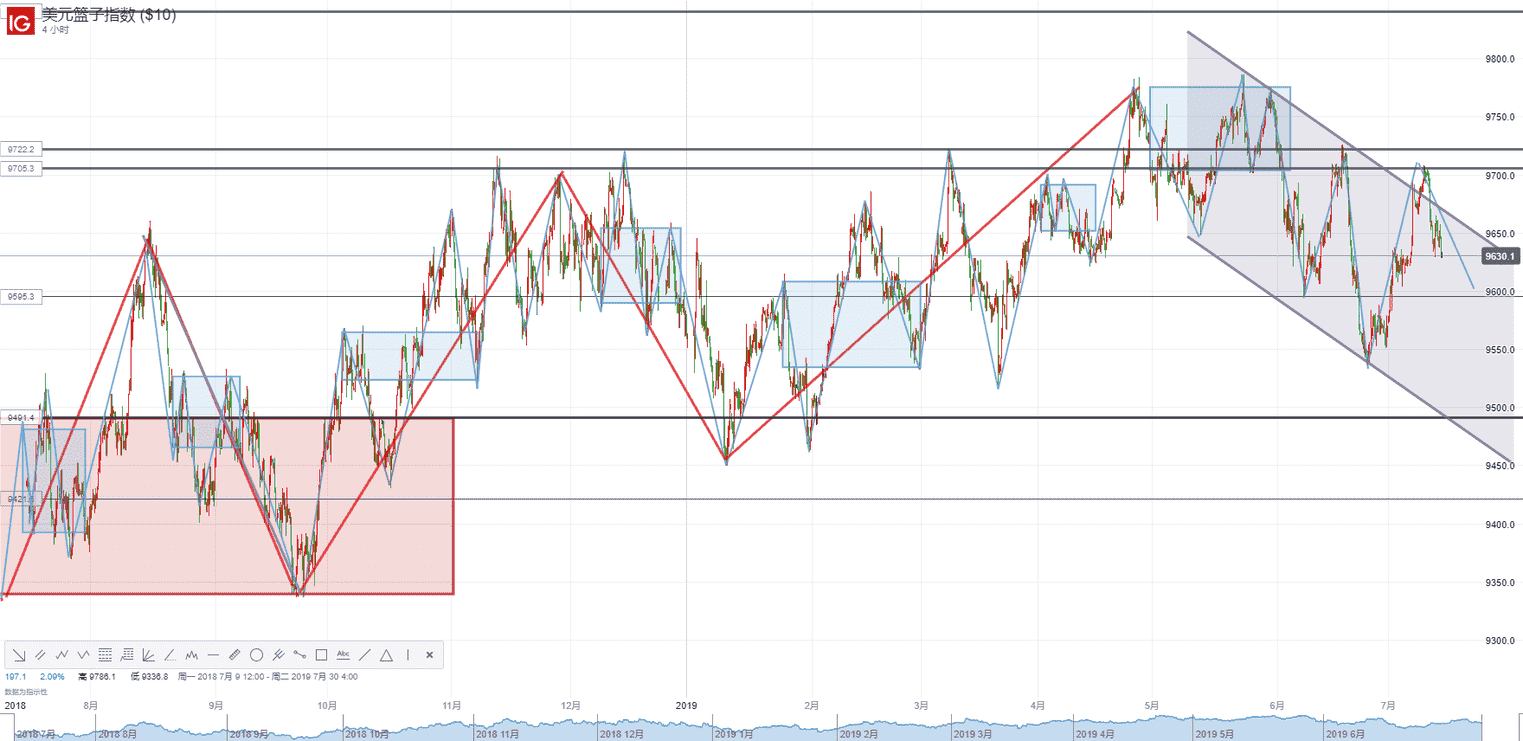
Task: Click the 12月 time axis label
Action: 571,705
